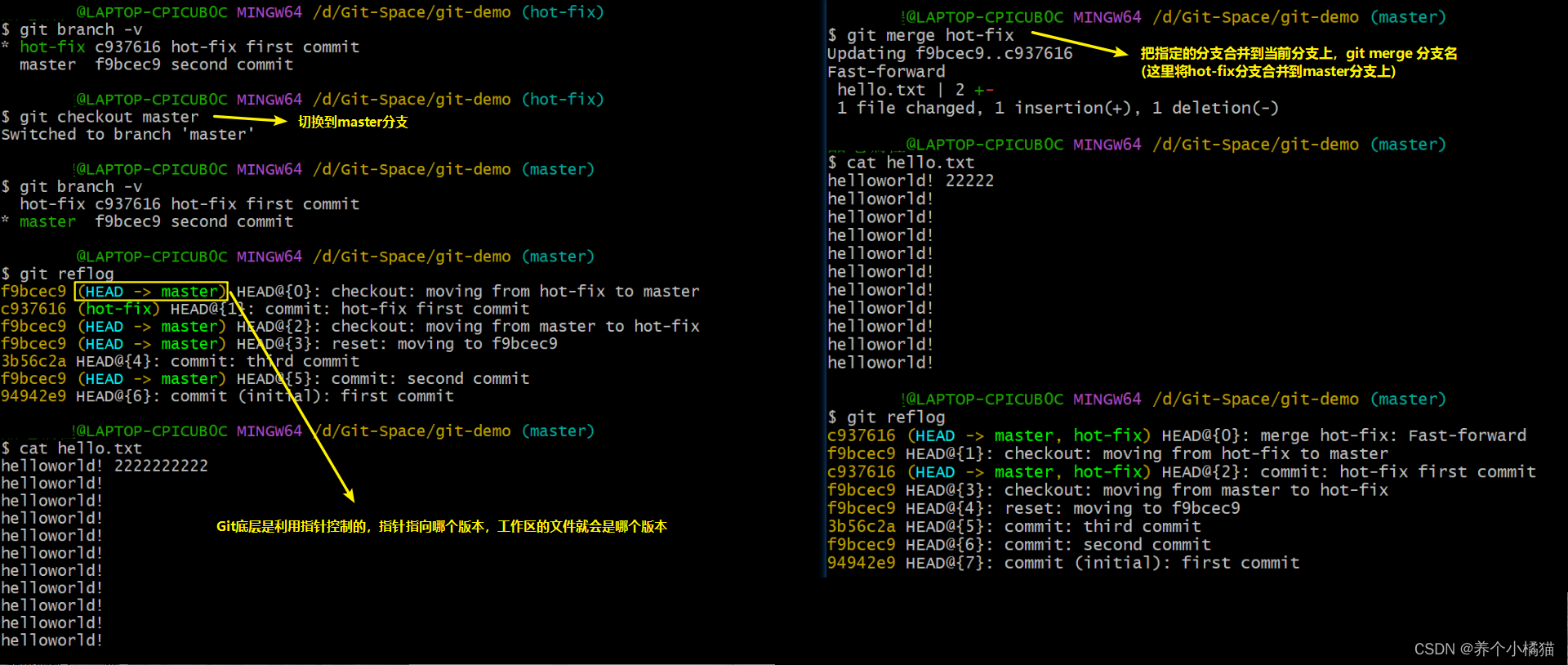The width and height of the screenshot is (1568, 665).
Task: Select '94942e9 HEAD@{6}: commit (initial): first commit'
Action: click(227, 395)
